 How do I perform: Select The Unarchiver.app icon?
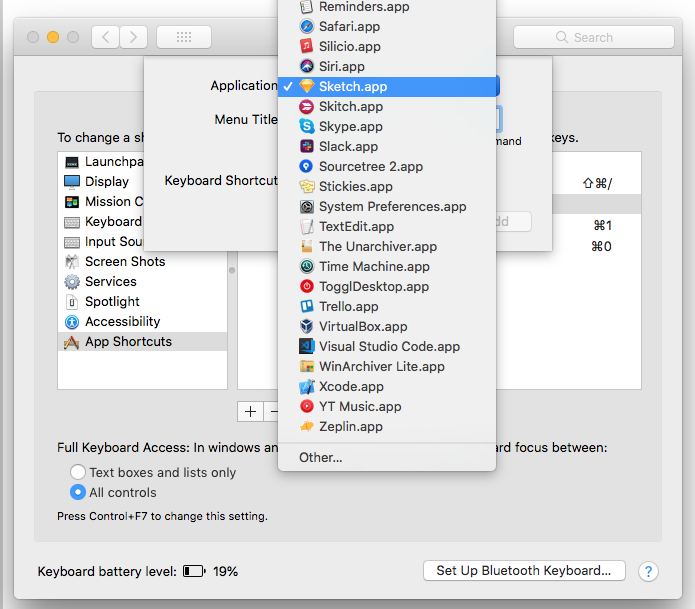[306, 246]
